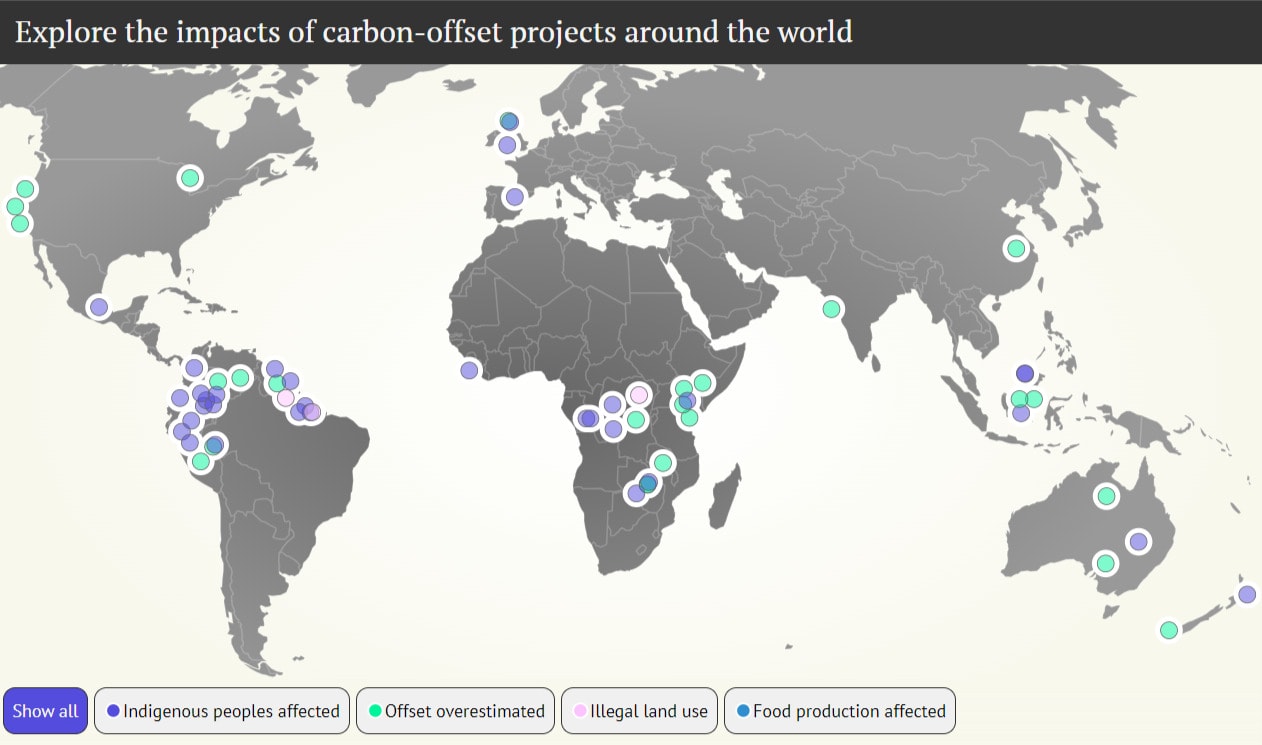Select the purple marker in eastern Australia

click(x=1137, y=541)
